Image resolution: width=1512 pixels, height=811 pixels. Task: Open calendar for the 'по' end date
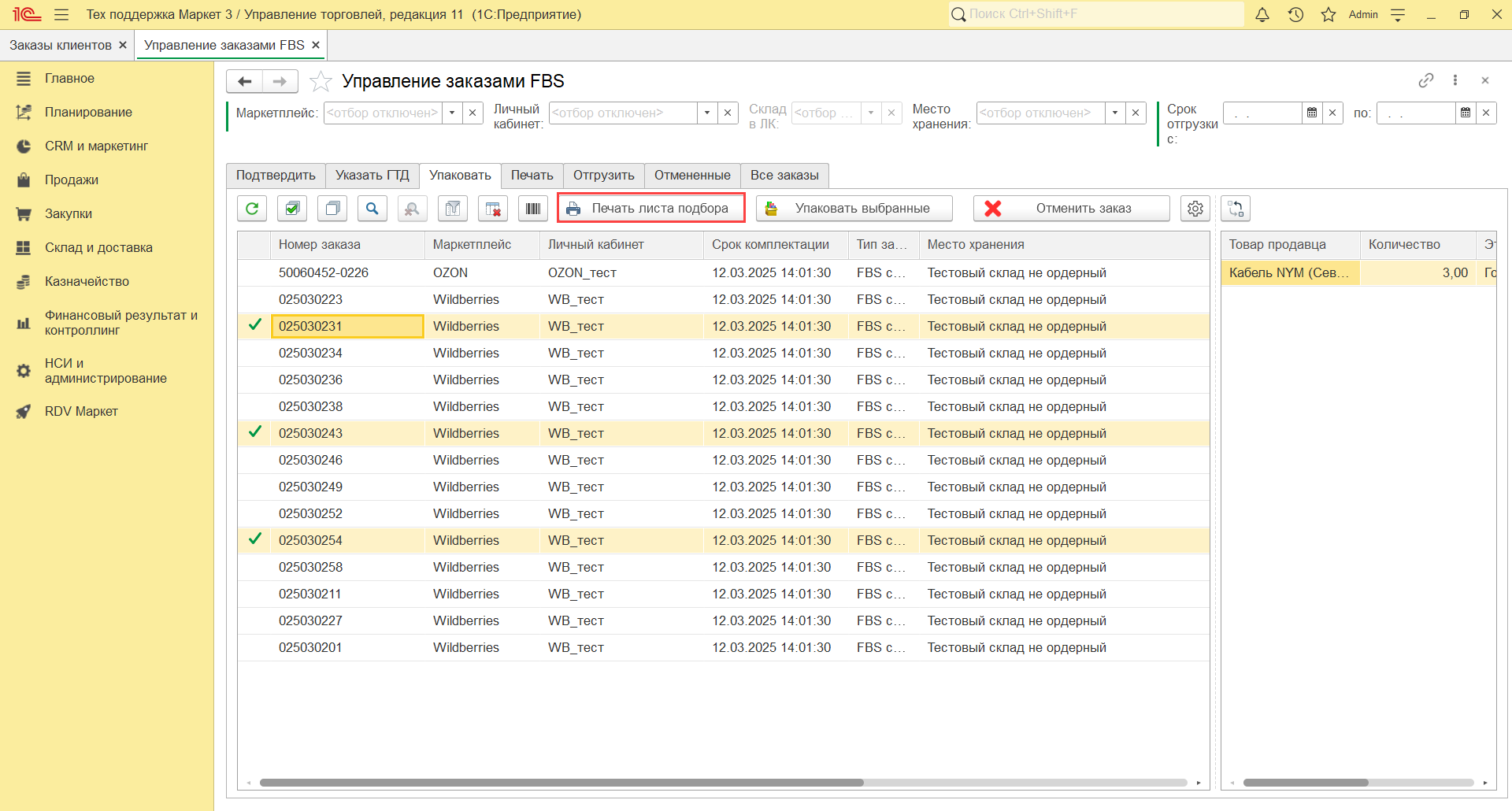1466,113
